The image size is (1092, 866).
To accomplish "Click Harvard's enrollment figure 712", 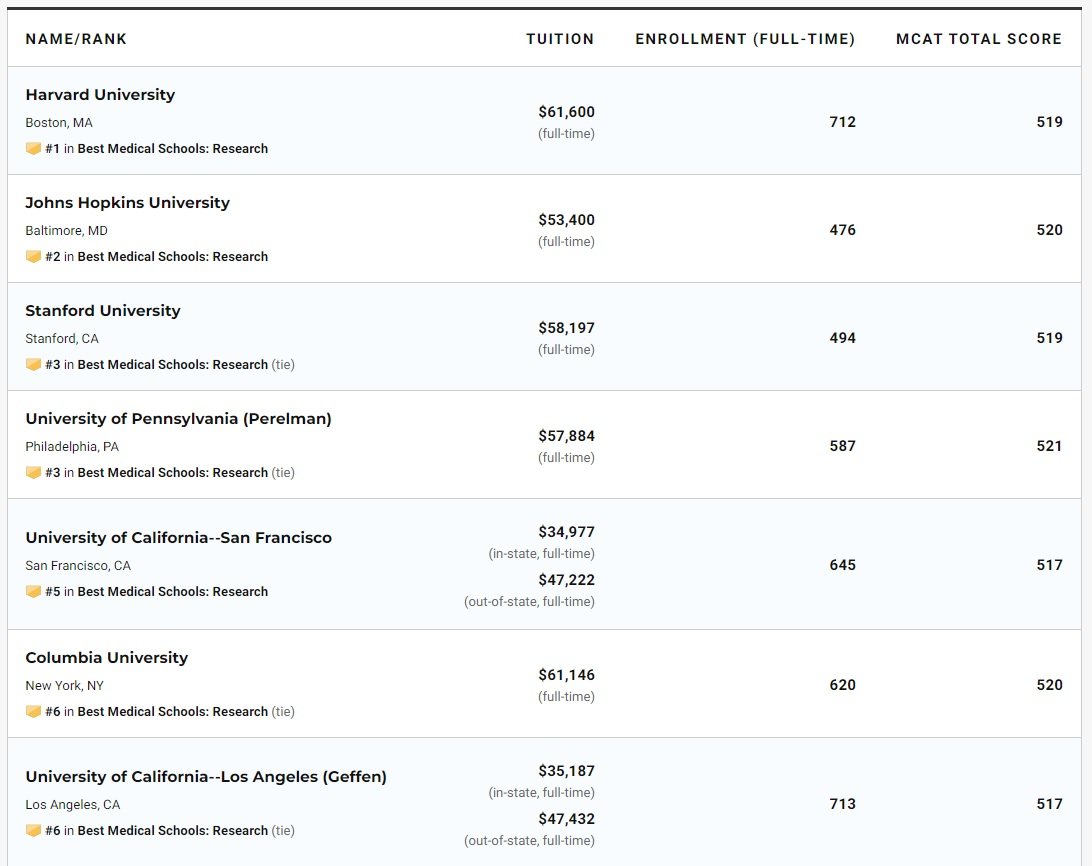I will (x=842, y=122).
